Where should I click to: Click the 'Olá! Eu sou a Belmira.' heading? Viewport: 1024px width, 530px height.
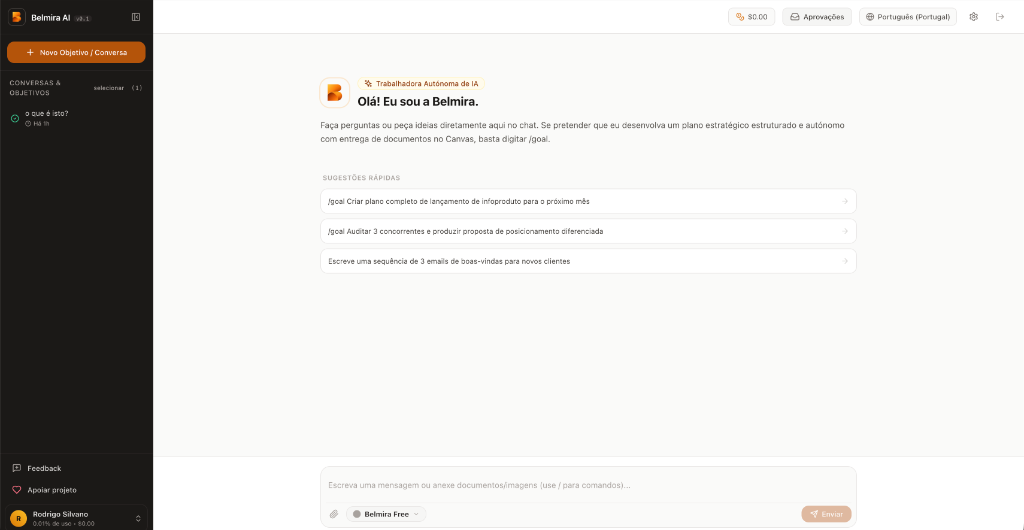pyautogui.click(x=418, y=102)
